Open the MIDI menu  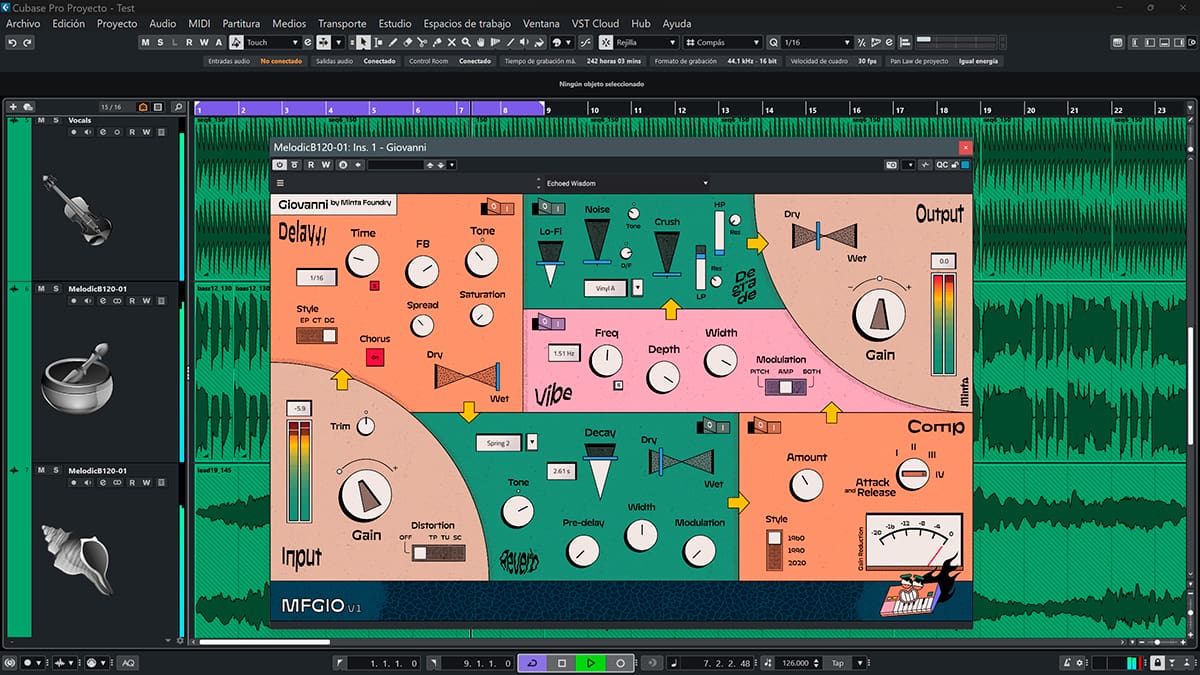200,23
